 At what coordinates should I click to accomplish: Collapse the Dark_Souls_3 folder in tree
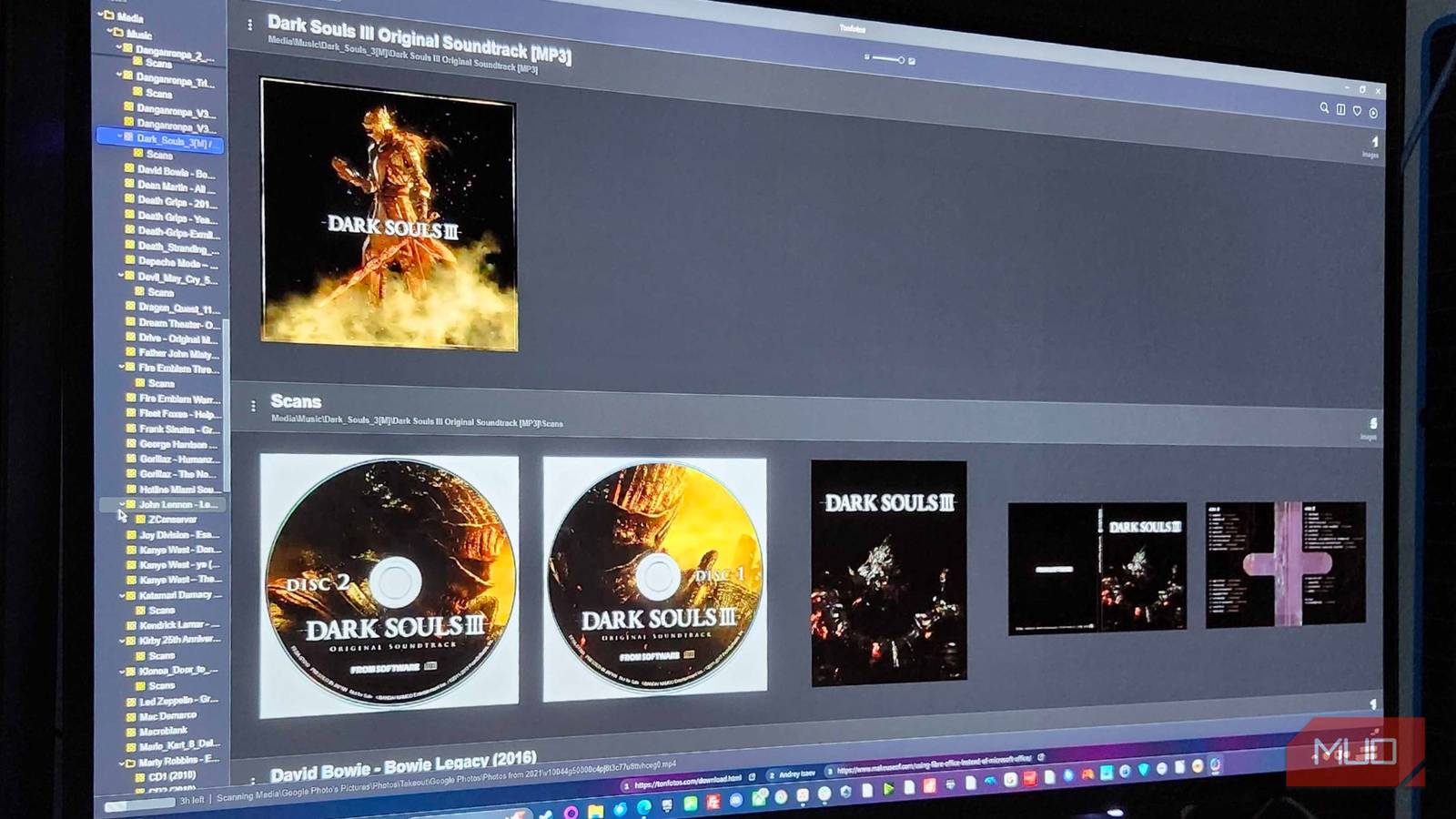point(119,137)
